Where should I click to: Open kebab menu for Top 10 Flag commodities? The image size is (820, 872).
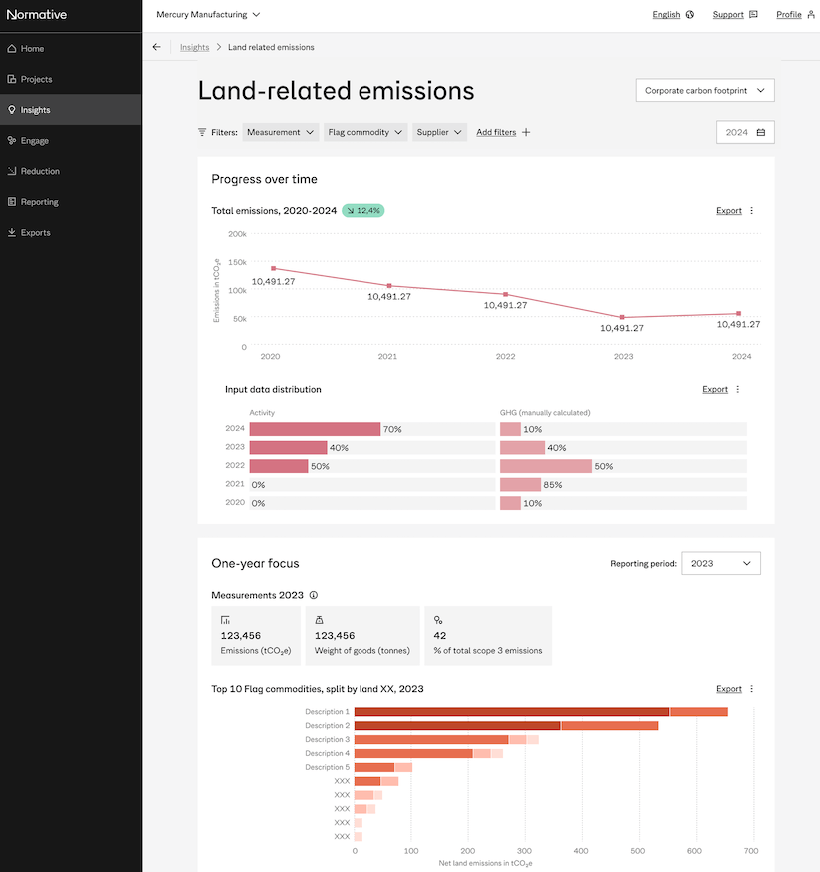(752, 689)
